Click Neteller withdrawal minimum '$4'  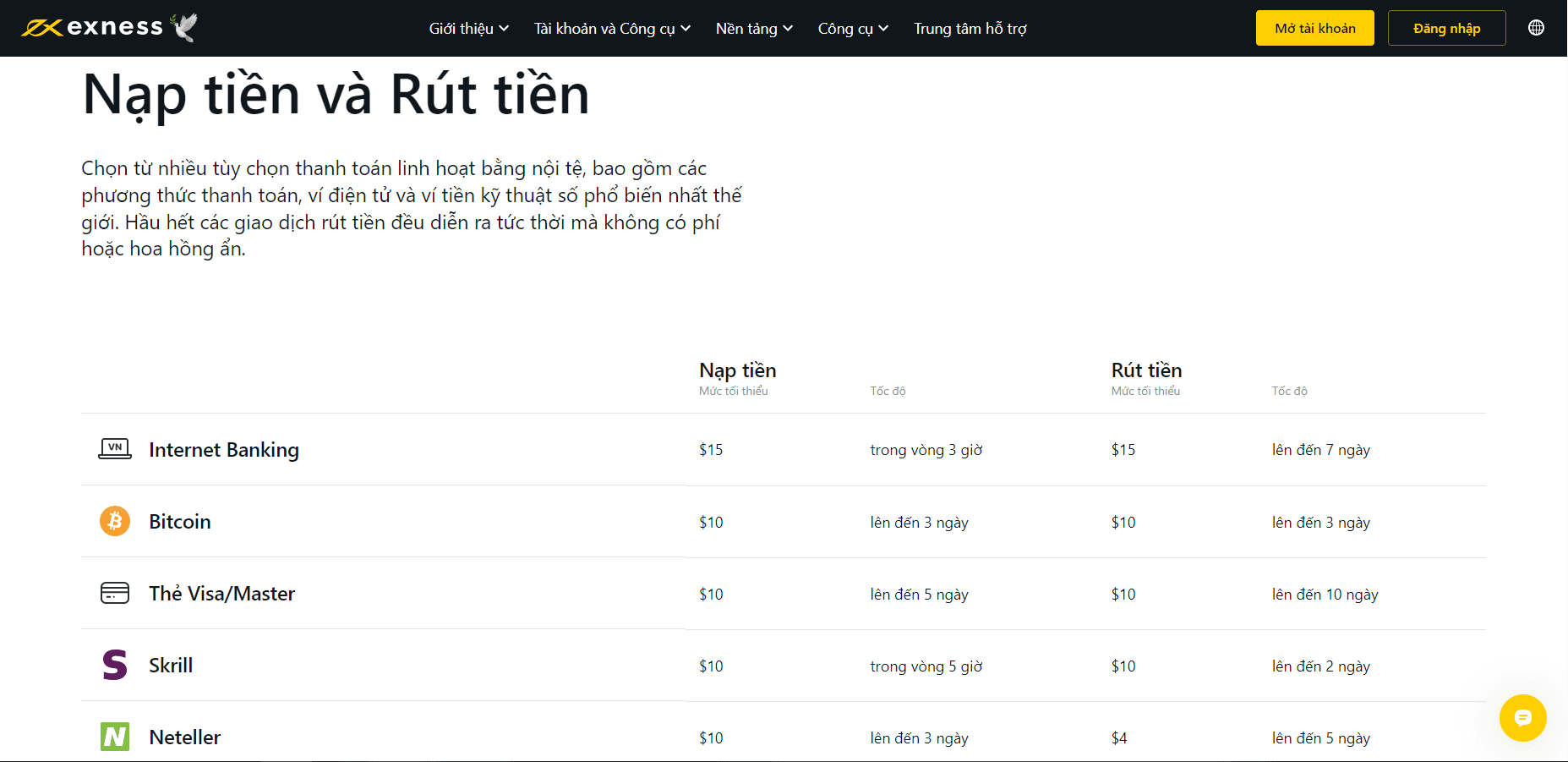tap(1119, 738)
